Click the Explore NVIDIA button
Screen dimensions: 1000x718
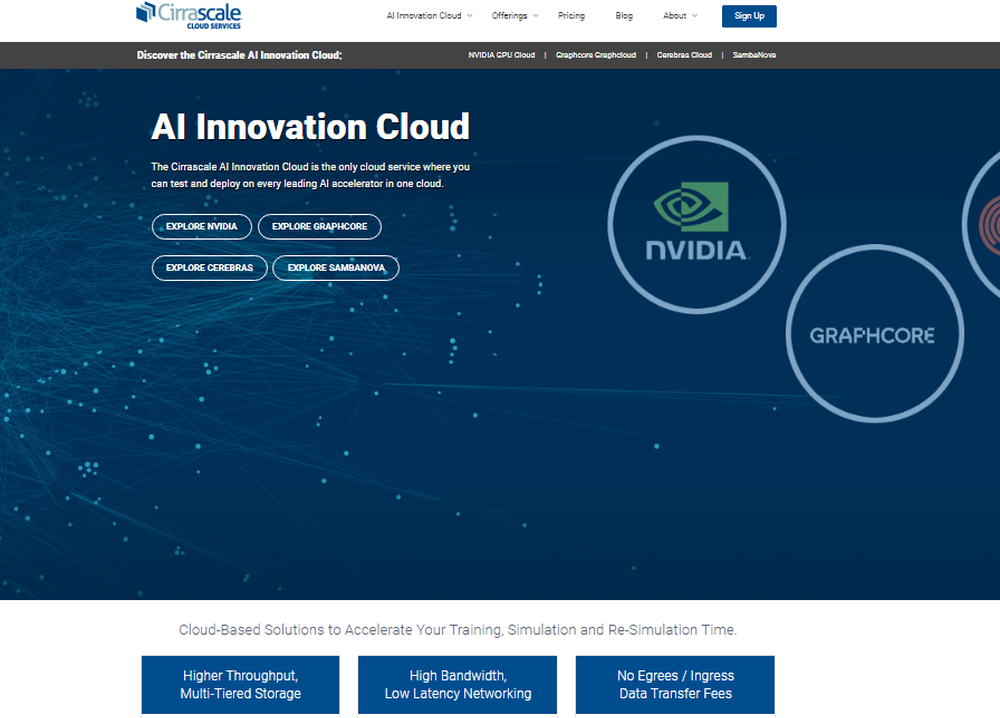pyautogui.click(x=202, y=227)
